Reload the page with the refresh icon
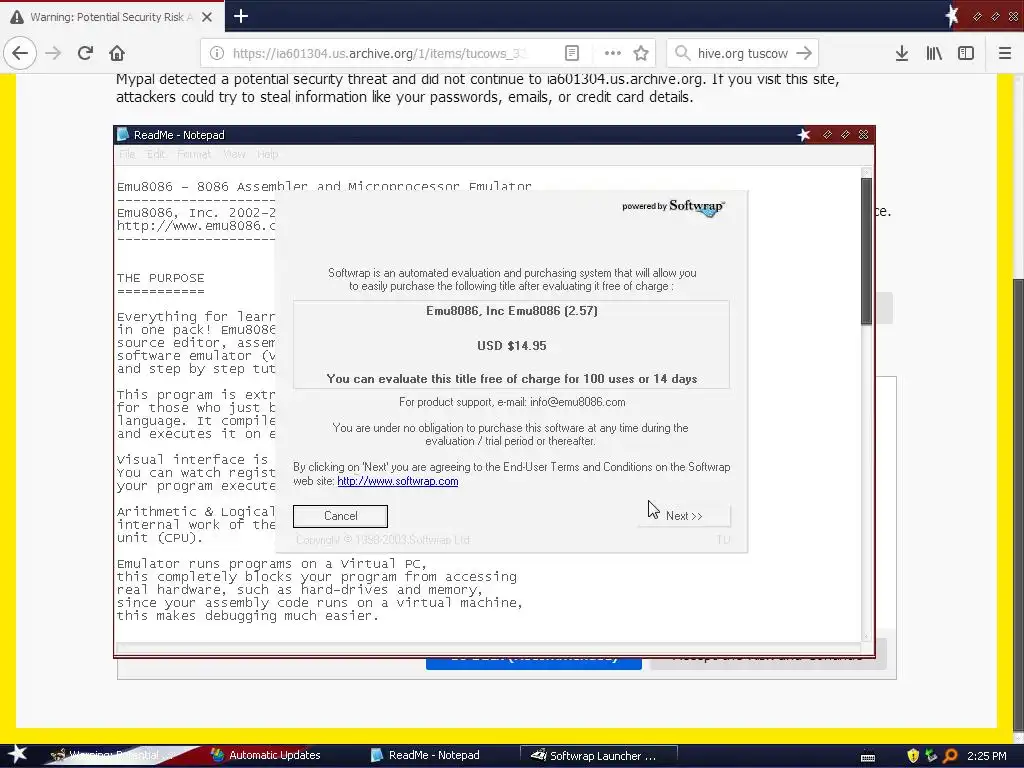Image resolution: width=1024 pixels, height=768 pixels. (x=85, y=53)
